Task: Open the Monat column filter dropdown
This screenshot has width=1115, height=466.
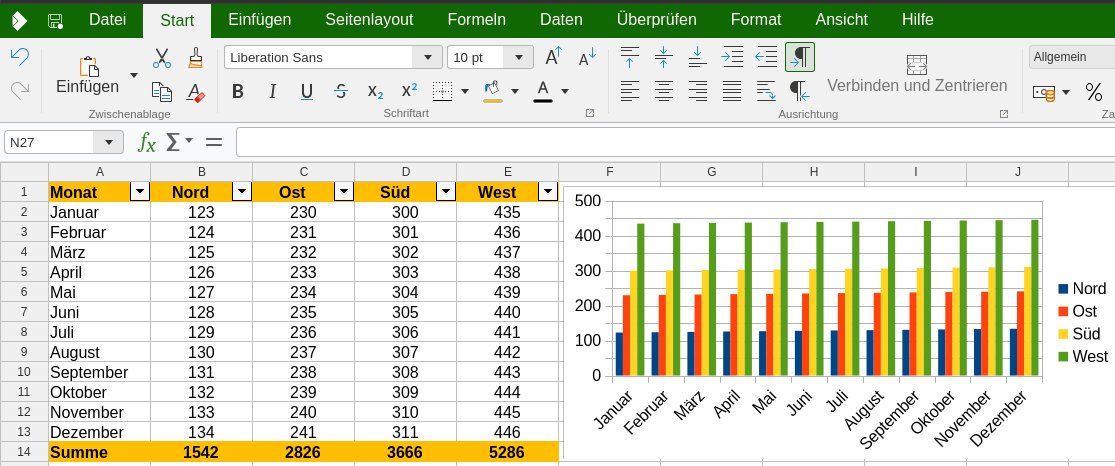Action: click(140, 192)
